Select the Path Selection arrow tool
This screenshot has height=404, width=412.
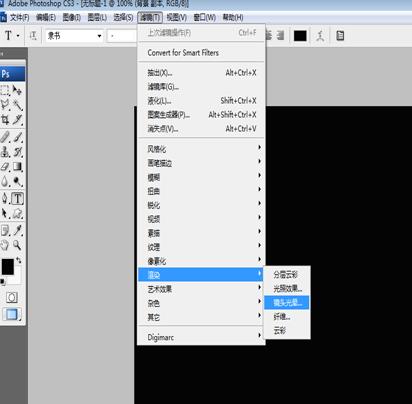5,213
